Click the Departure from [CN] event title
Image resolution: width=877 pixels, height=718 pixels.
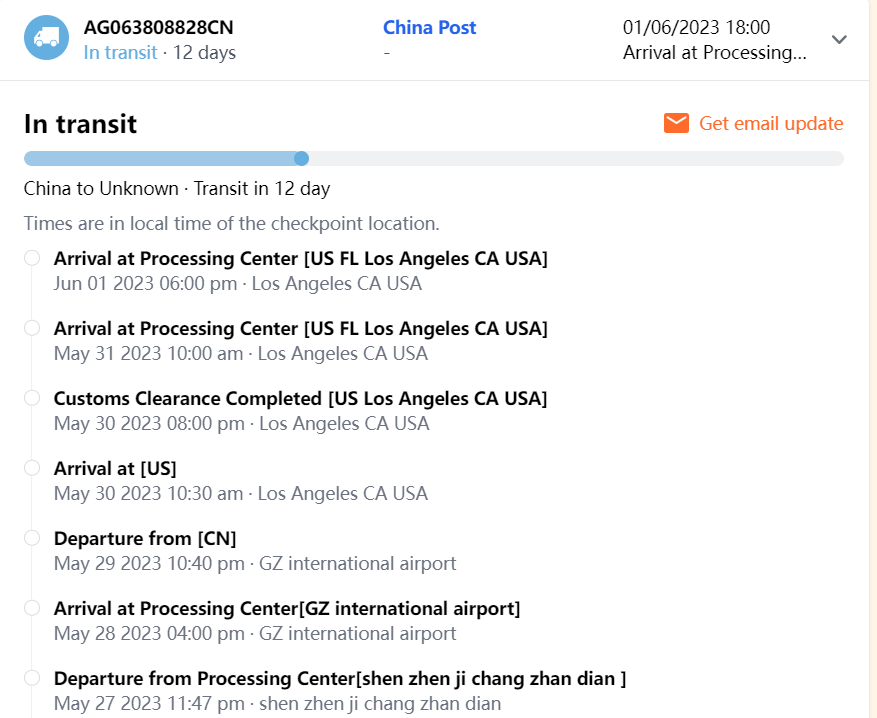145,539
